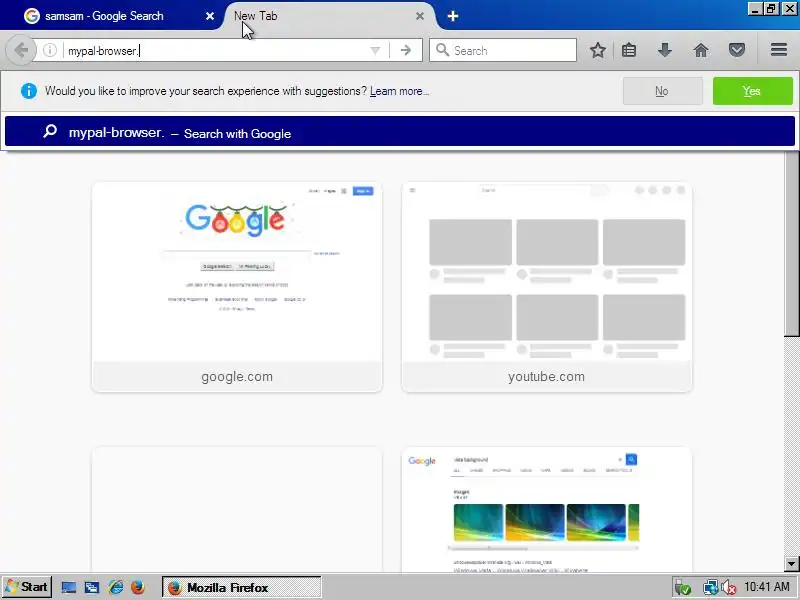Click the search icon in Google suggestion row
The width and height of the screenshot is (800, 600).
[x=50, y=132]
